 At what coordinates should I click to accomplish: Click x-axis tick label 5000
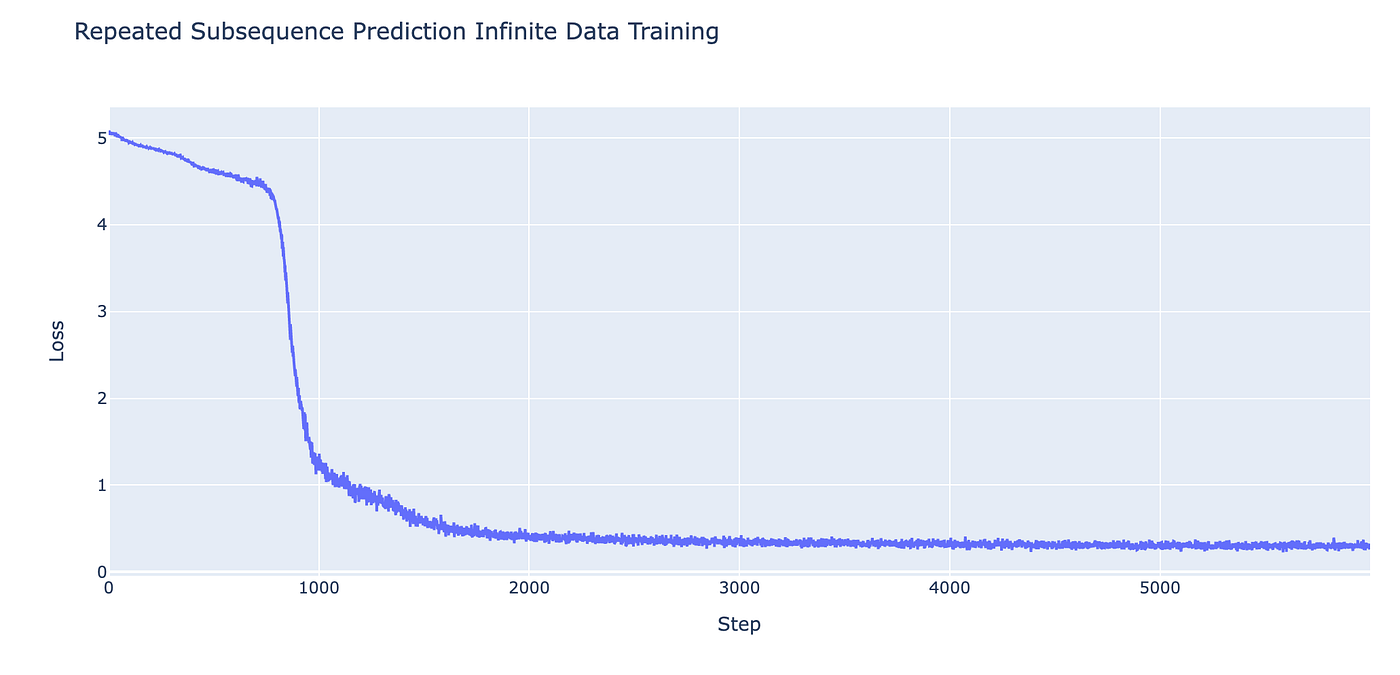(1160, 588)
